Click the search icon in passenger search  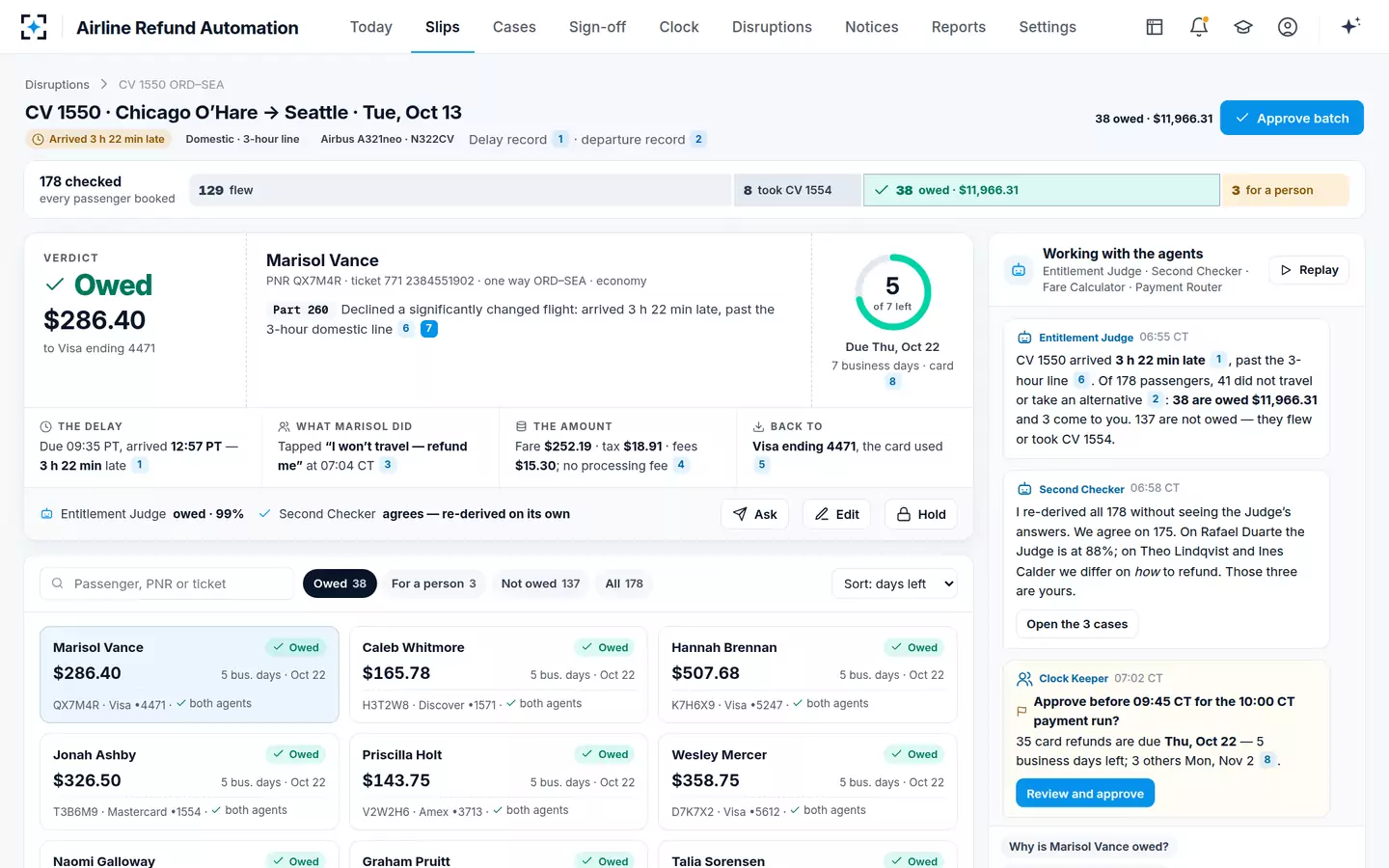[58, 583]
